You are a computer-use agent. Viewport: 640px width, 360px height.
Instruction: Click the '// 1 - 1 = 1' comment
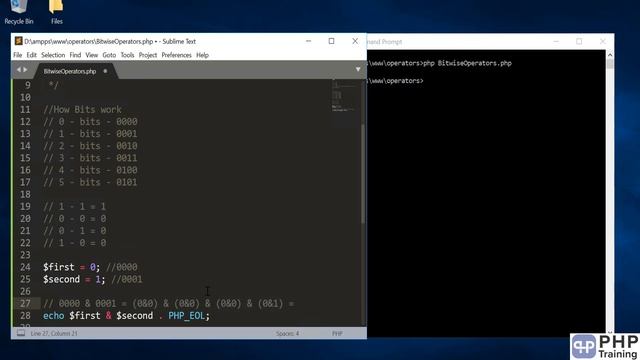75,207
